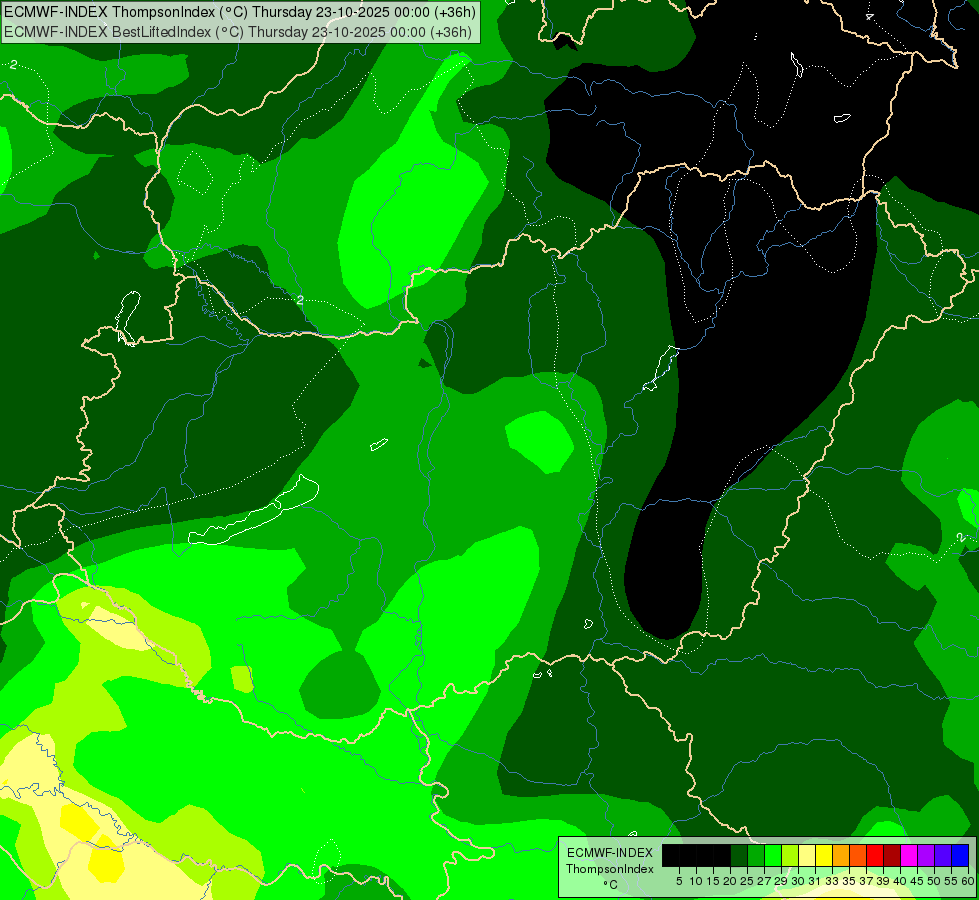The image size is (979, 900).
Task: Click the legend's 'ThompsonIndex' label
Action: click(x=610, y=869)
